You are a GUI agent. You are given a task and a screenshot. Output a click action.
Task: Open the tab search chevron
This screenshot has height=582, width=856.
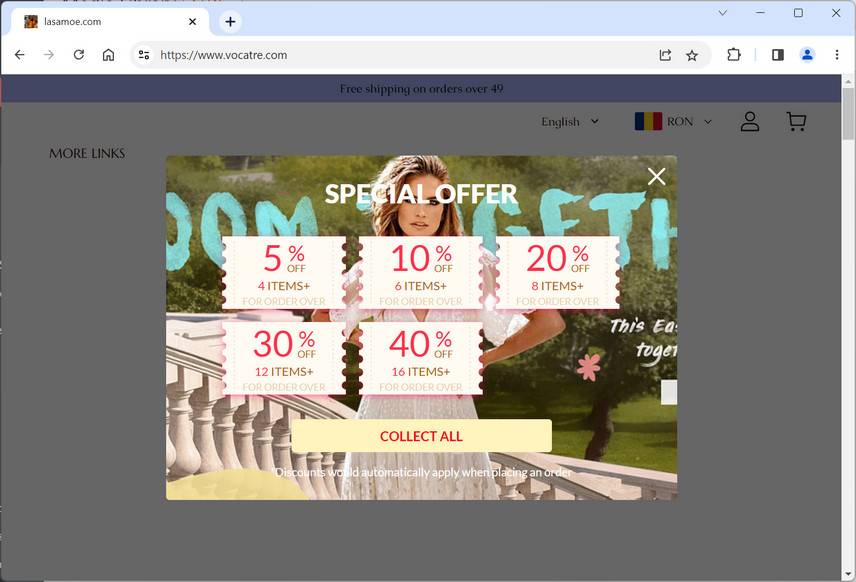723,13
